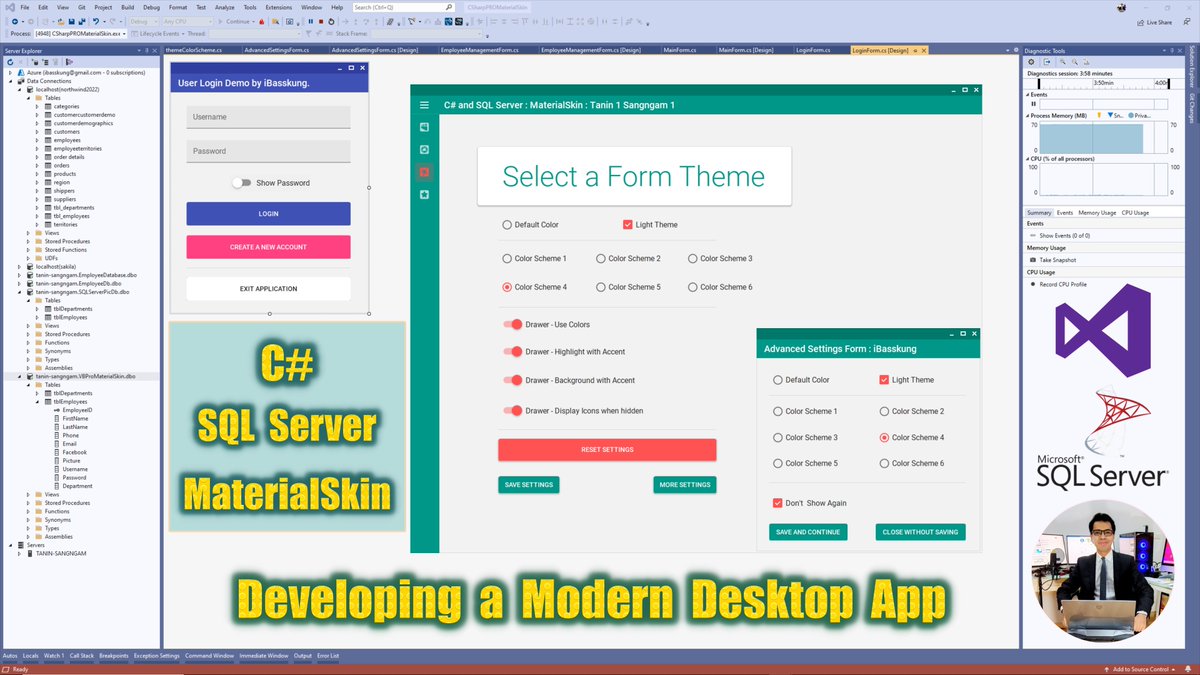Click the MORE SETTINGS button
Viewport: 1200px width, 675px height.
click(x=685, y=485)
